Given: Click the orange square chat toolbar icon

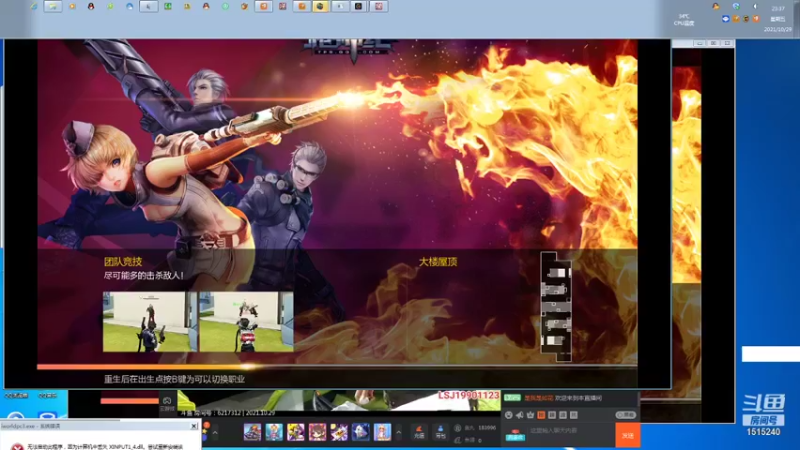Looking at the screenshot, I should 541,415.
